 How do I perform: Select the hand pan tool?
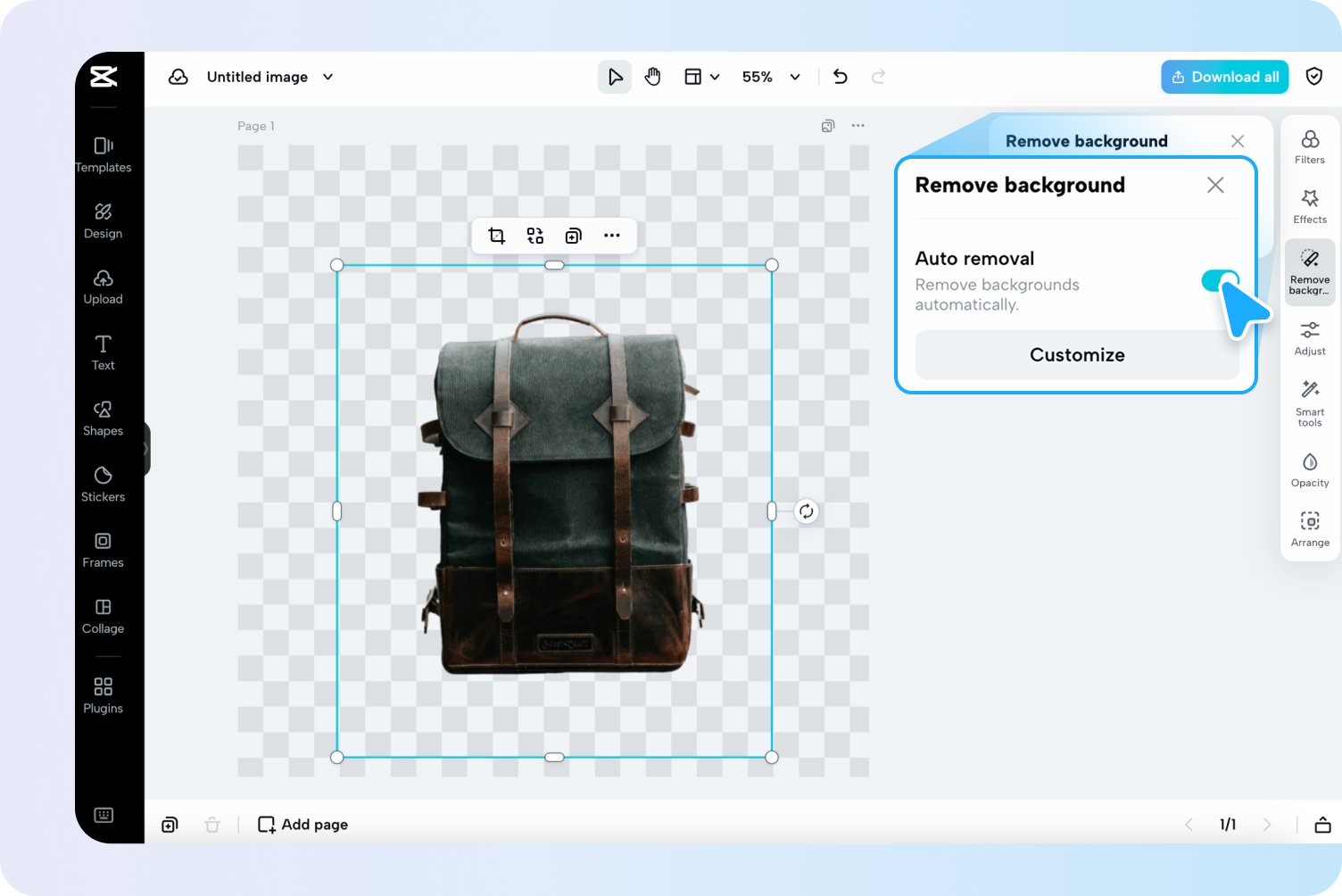click(x=652, y=77)
